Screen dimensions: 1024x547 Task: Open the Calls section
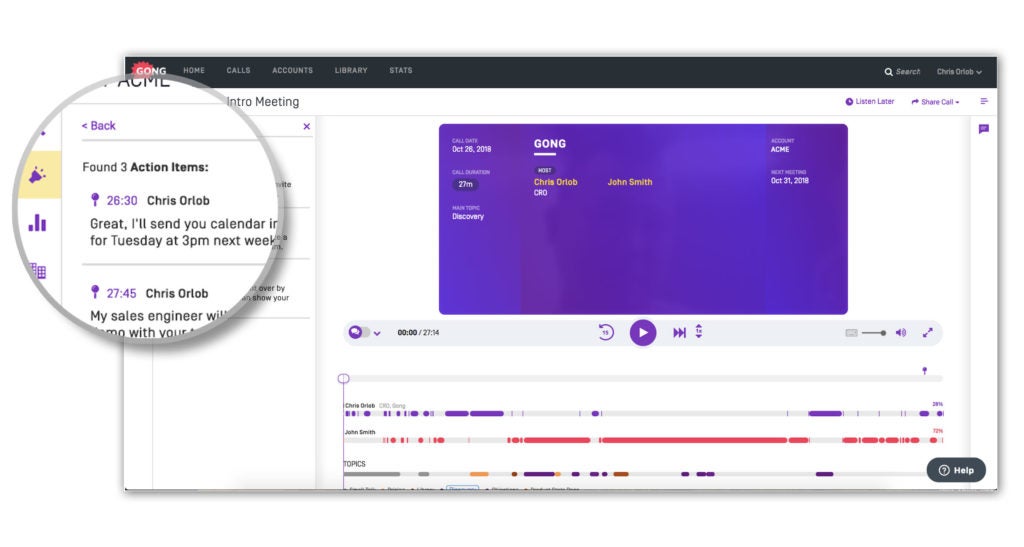click(238, 70)
